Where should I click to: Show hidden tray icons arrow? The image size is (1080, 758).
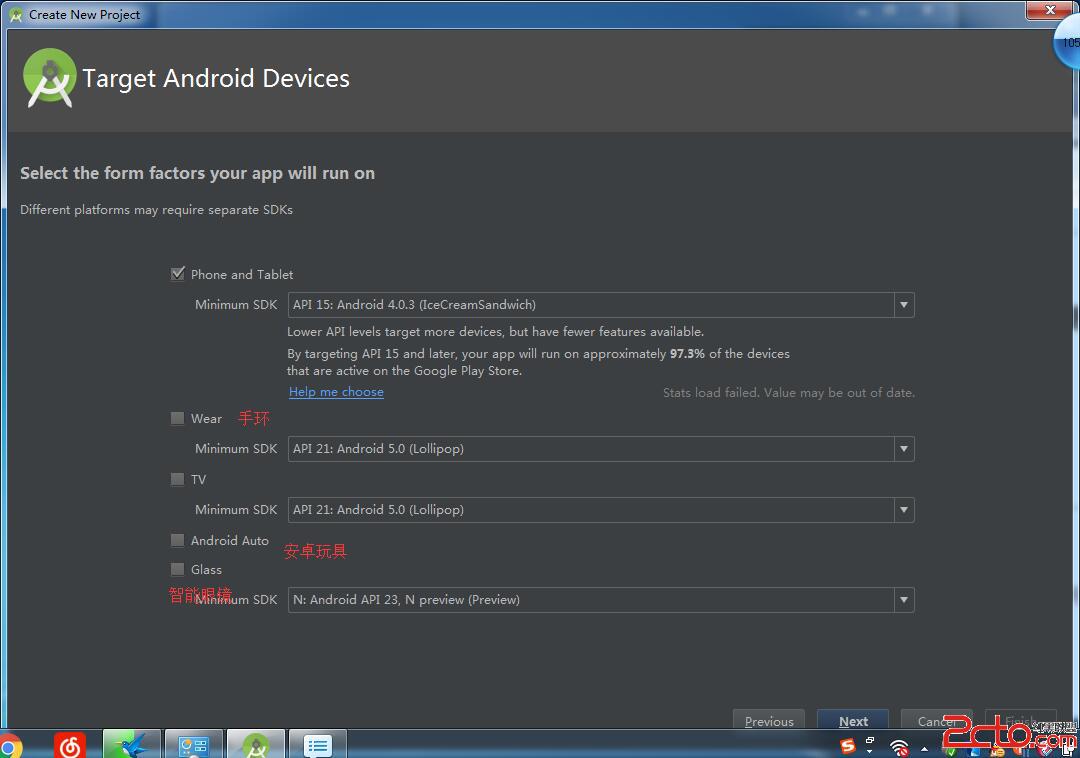coord(924,749)
